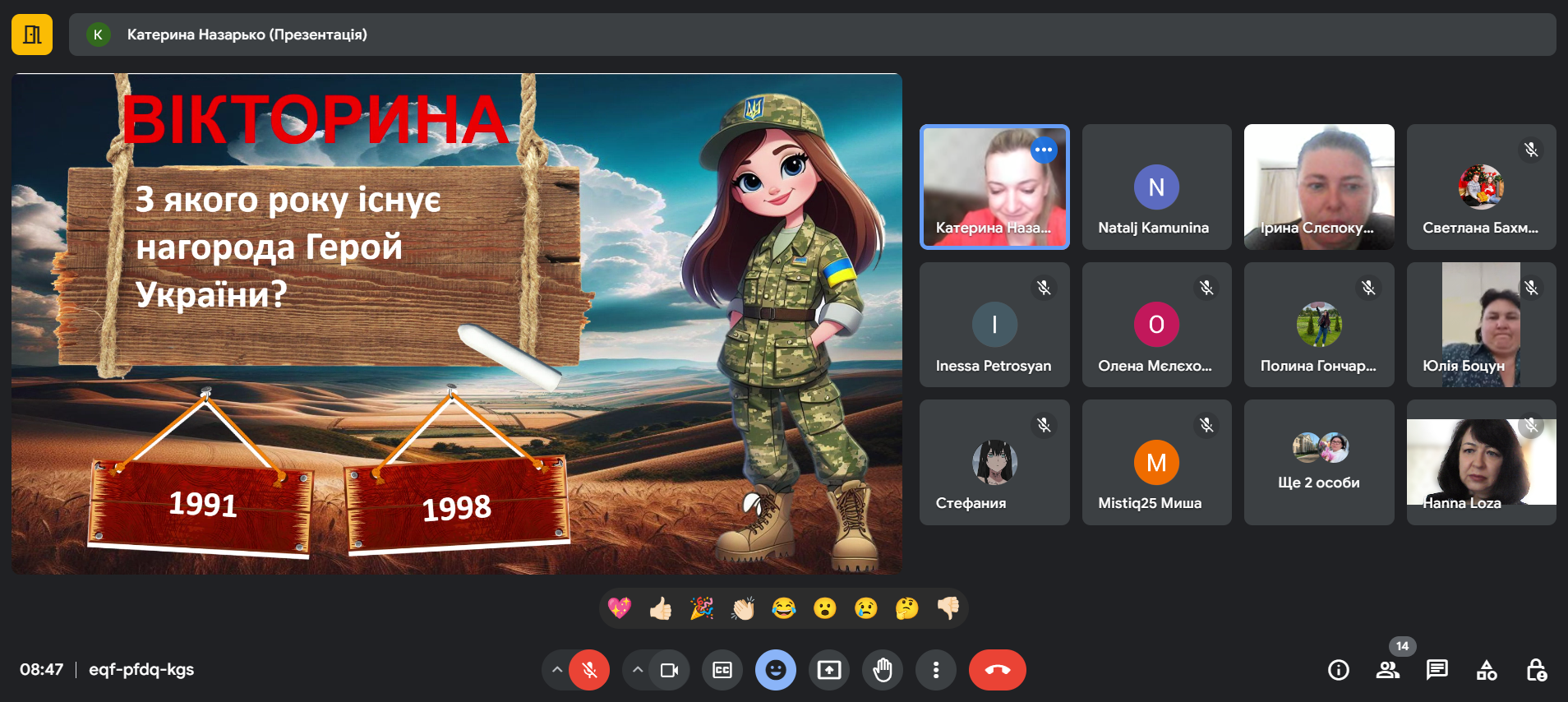Screen dimensions: 1568x702
Task: Open options on Катерина's video tile
Action: point(1044,150)
